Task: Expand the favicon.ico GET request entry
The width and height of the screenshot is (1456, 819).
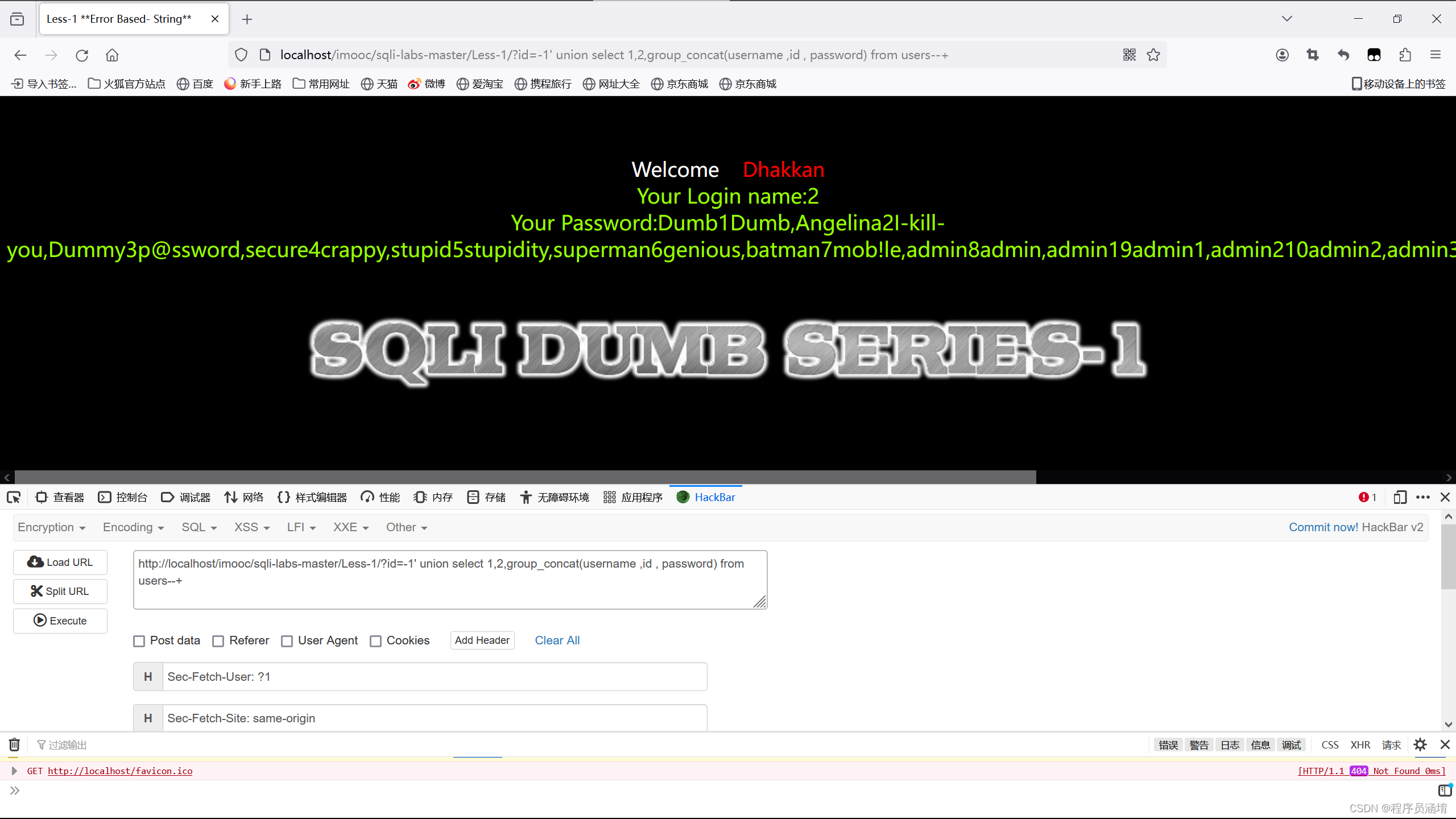Action: [15, 771]
